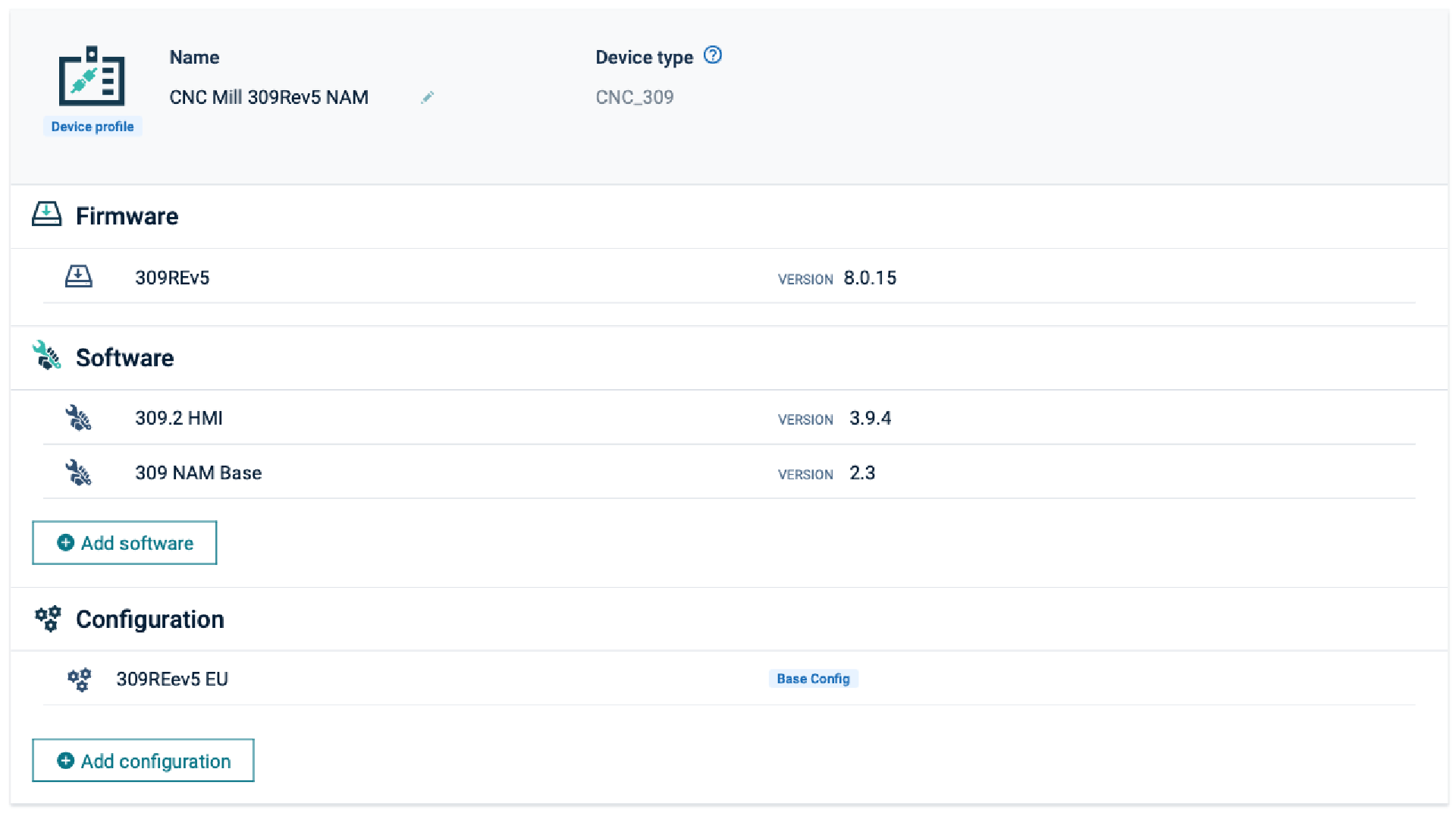Select the Firmware section icon
This screenshot has height=816, width=1456.
(47, 215)
